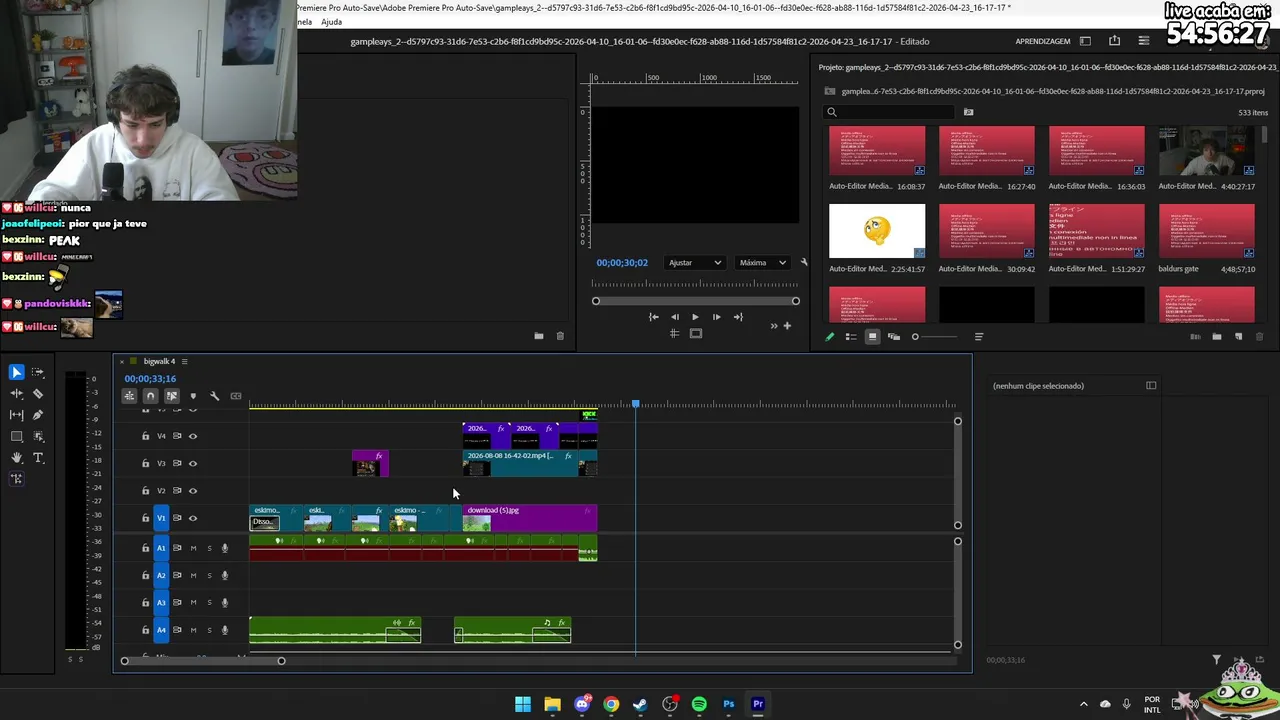Select the Rectangle tool
The width and height of the screenshot is (1280, 720).
[x=16, y=437]
